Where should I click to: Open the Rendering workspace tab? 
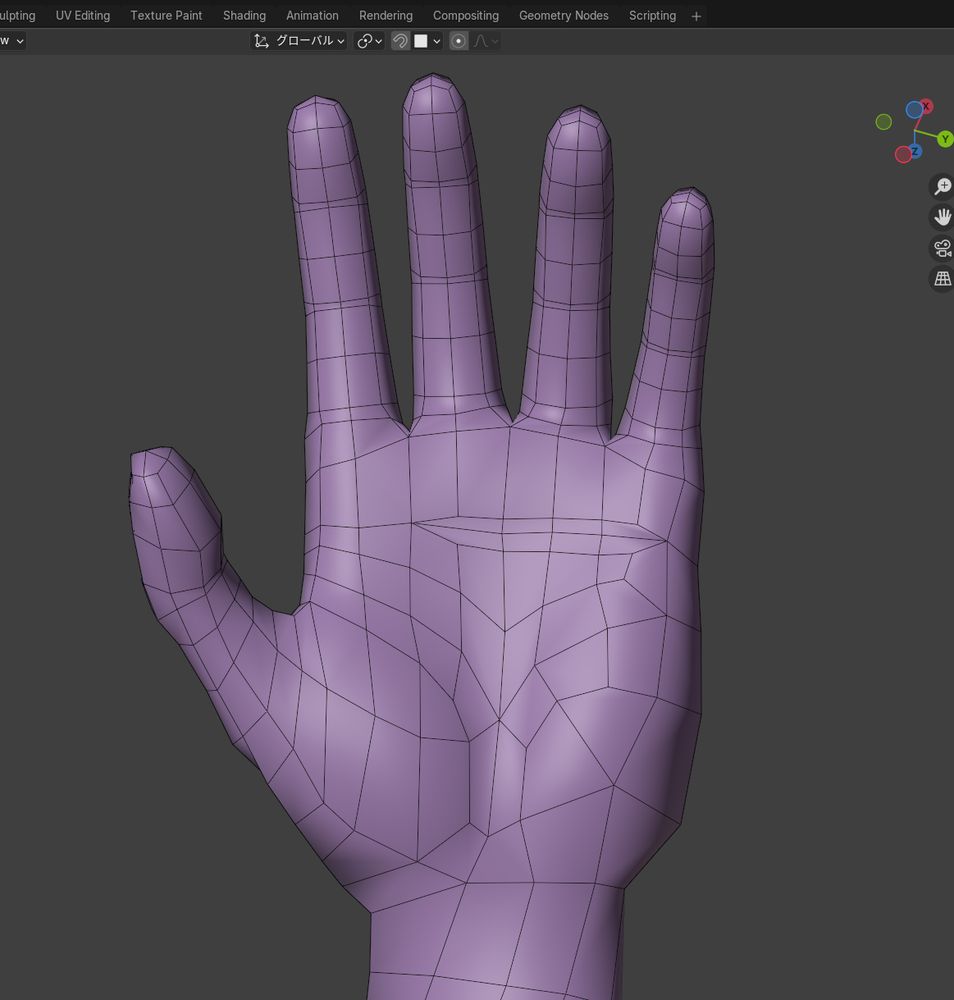pos(386,15)
